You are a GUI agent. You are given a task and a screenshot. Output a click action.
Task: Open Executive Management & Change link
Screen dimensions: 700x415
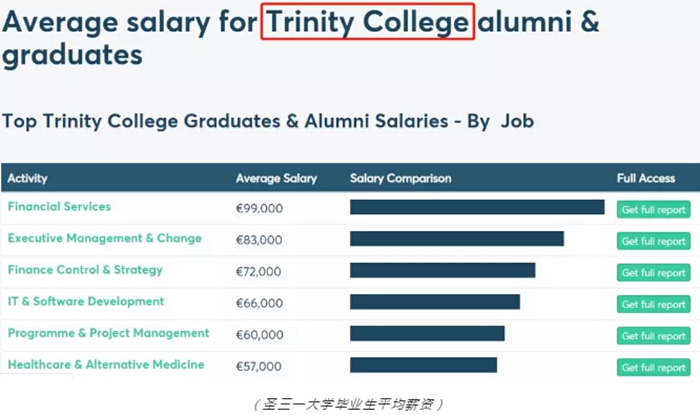pos(105,239)
